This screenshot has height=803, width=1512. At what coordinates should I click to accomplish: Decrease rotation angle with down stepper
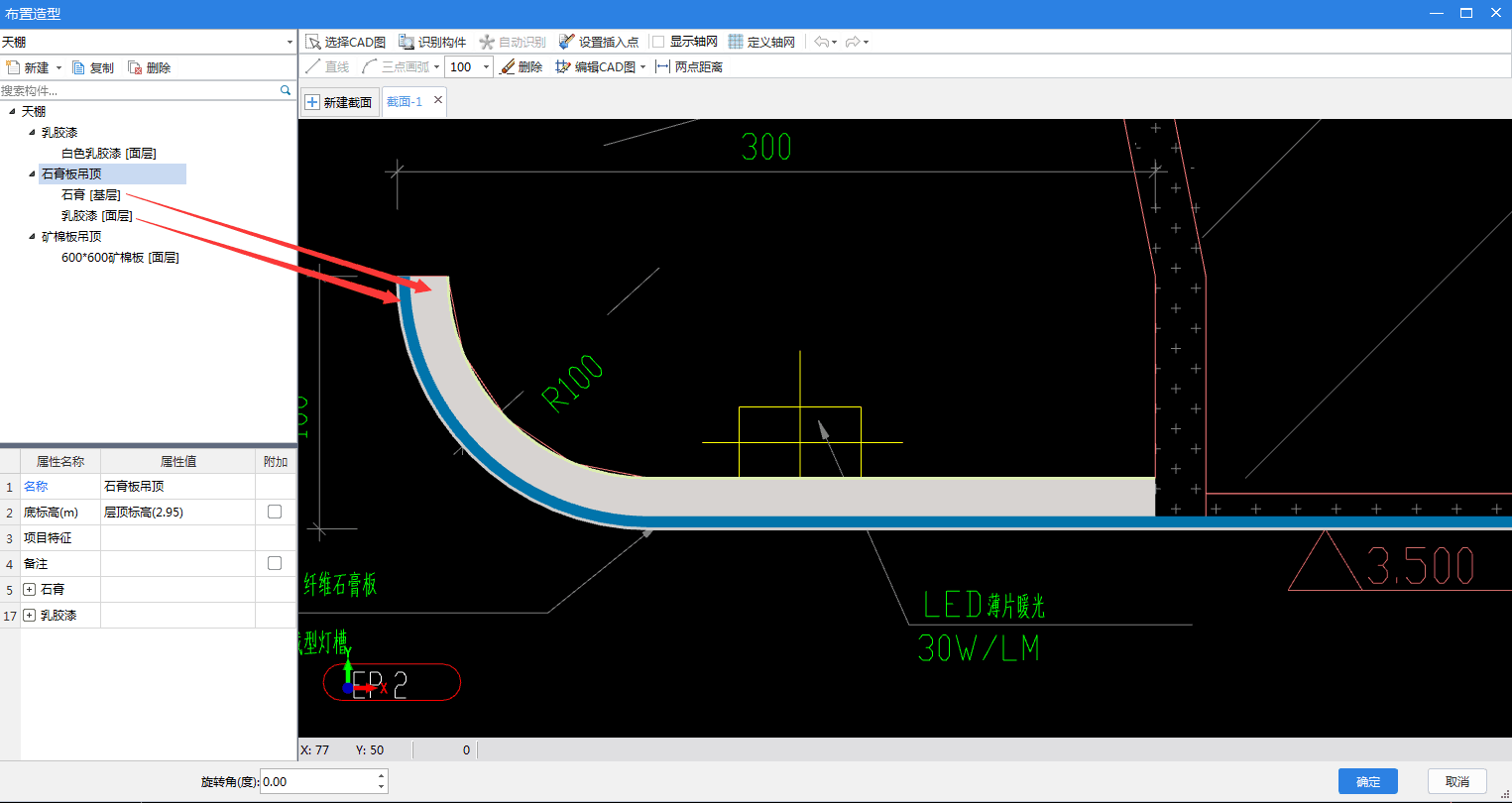click(x=382, y=787)
